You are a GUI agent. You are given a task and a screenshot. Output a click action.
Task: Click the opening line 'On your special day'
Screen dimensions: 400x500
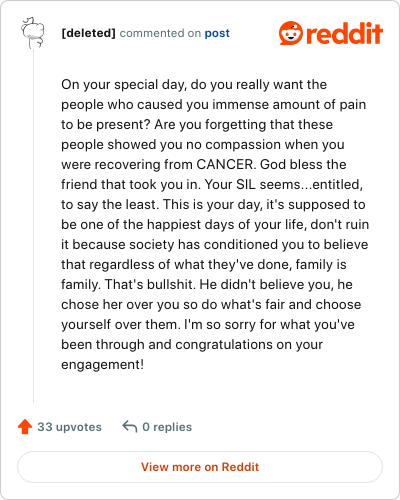123,85
